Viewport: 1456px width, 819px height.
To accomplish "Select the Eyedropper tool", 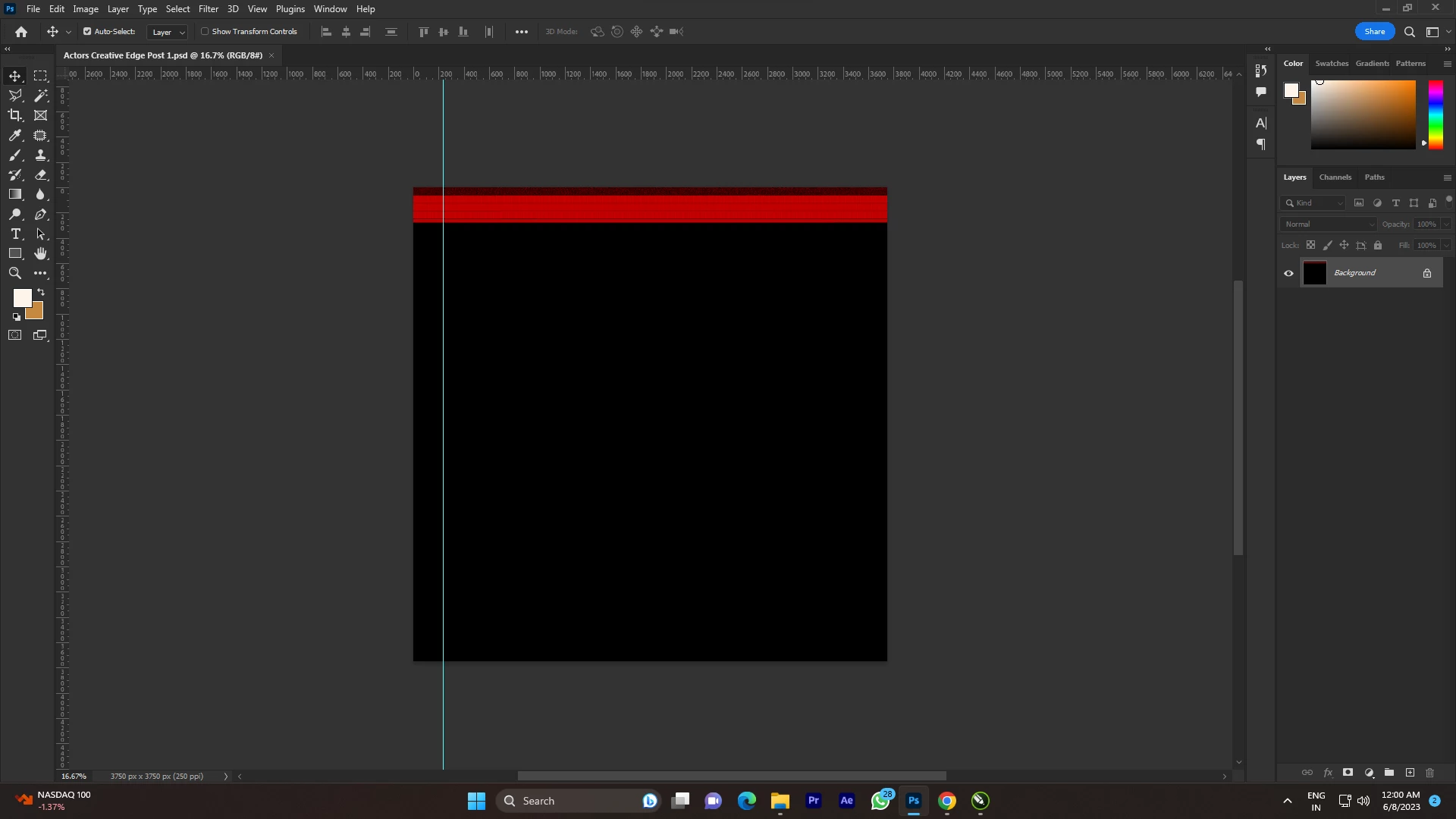I will [x=15, y=135].
